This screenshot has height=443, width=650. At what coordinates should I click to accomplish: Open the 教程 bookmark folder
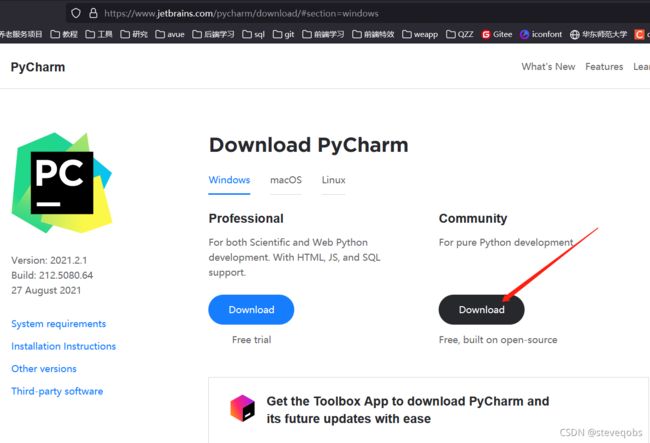click(64, 34)
